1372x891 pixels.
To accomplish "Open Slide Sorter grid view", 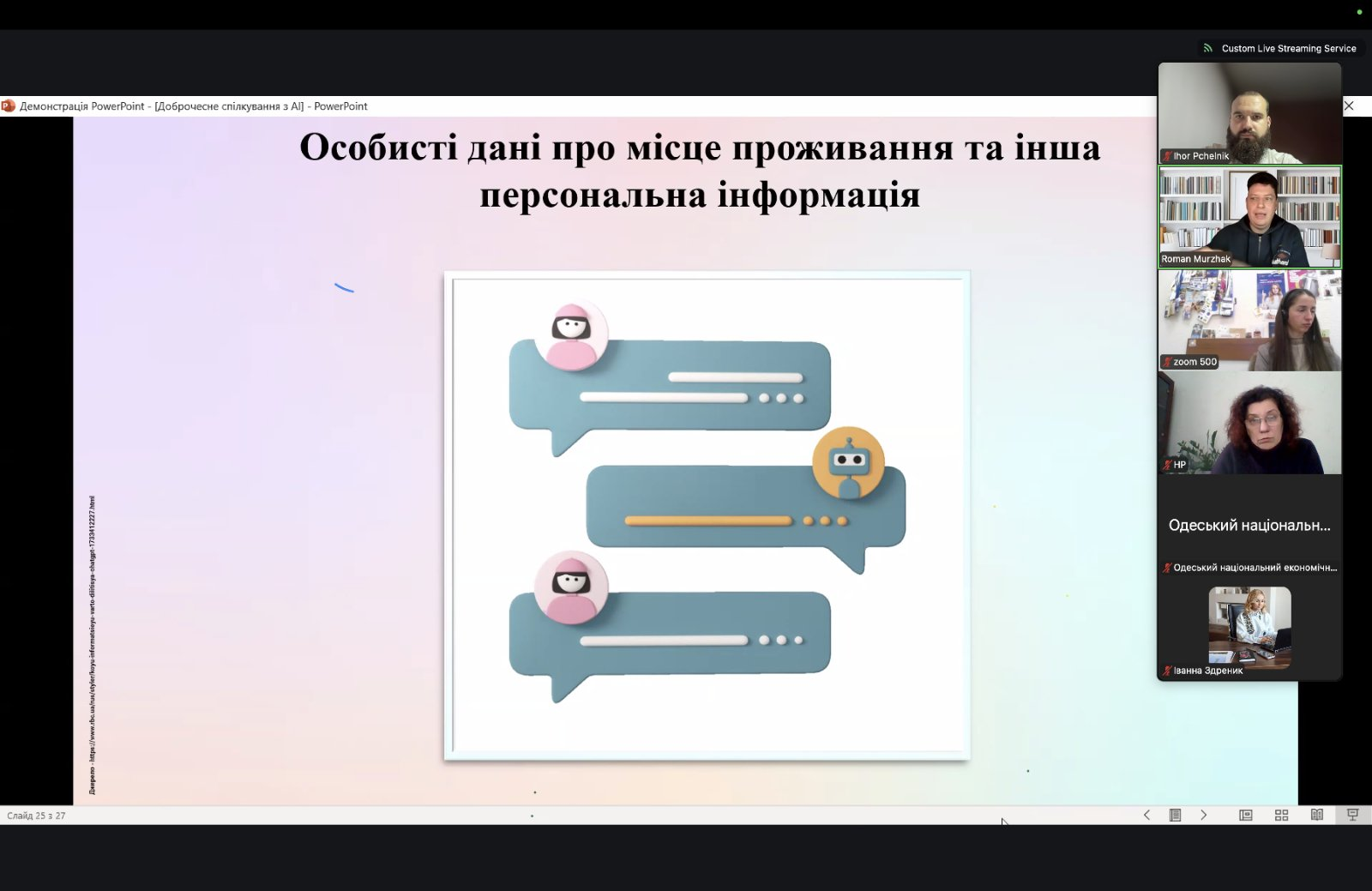I will pos(1281,815).
